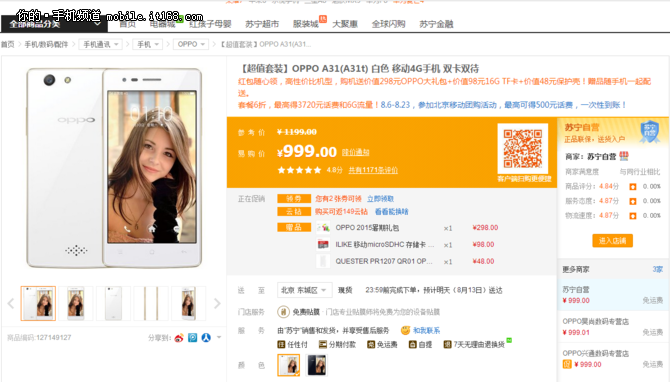Select 苏宁自营 ¥999.00 merchant row
Image resolution: width=670 pixels, height=382 pixels.
[613, 295]
